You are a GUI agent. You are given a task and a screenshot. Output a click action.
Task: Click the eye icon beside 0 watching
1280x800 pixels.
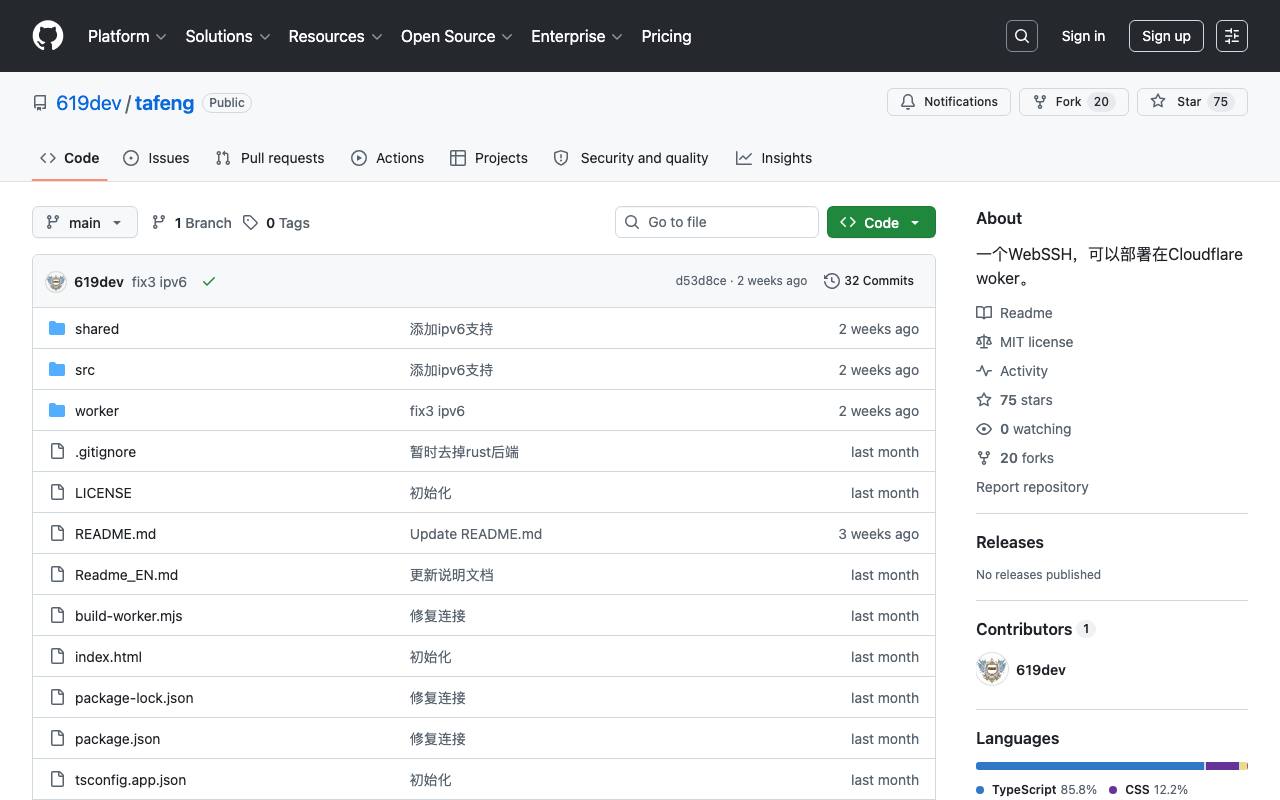click(x=984, y=429)
